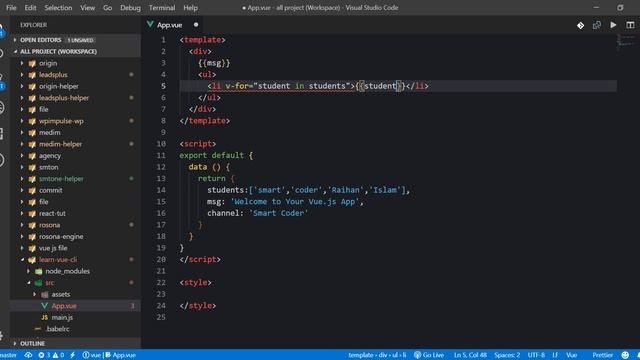The width and height of the screenshot is (640, 360).
Task: Click the commit folder icon
Action: [x=32, y=191]
